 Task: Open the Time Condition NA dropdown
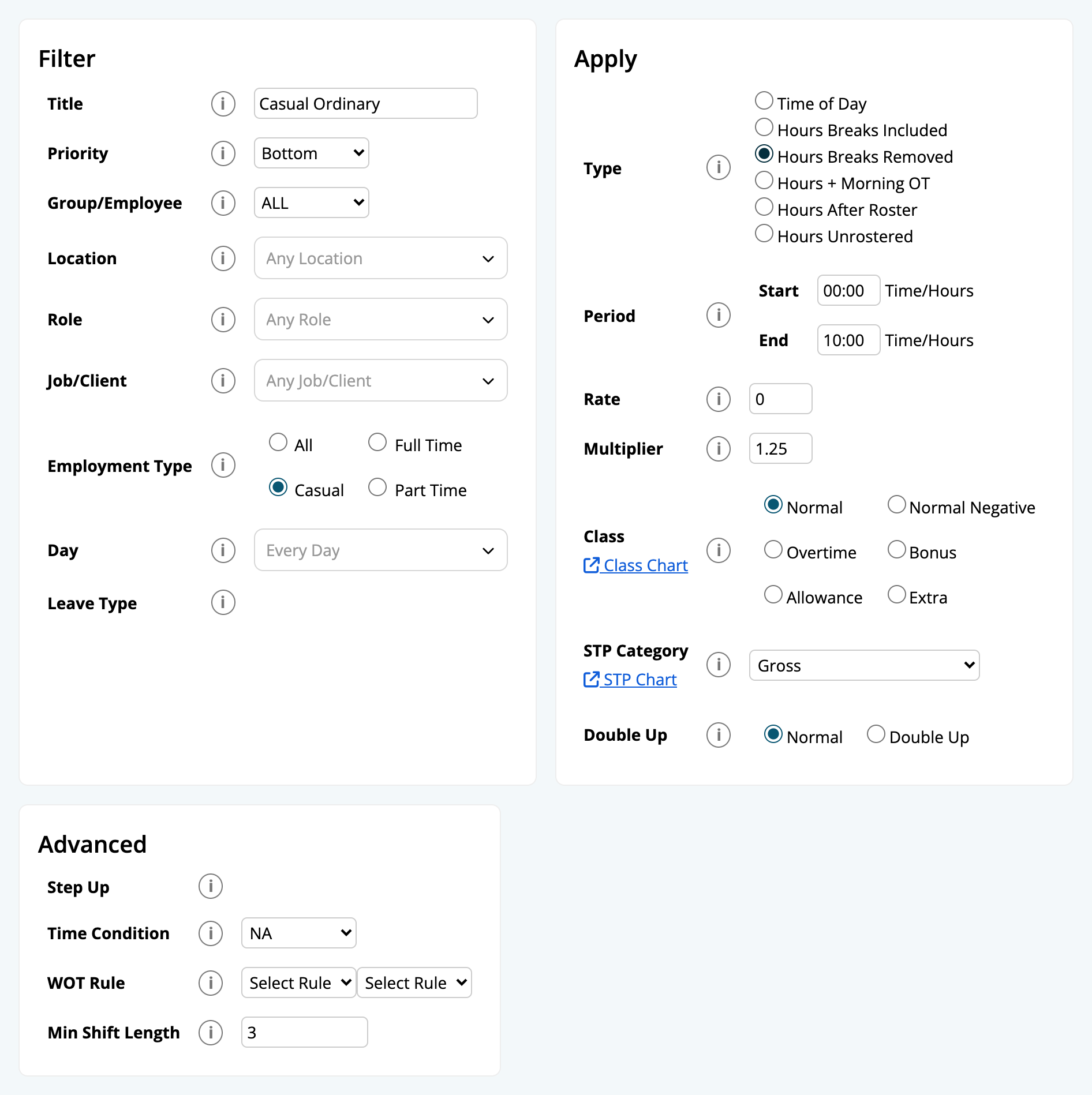click(x=299, y=933)
